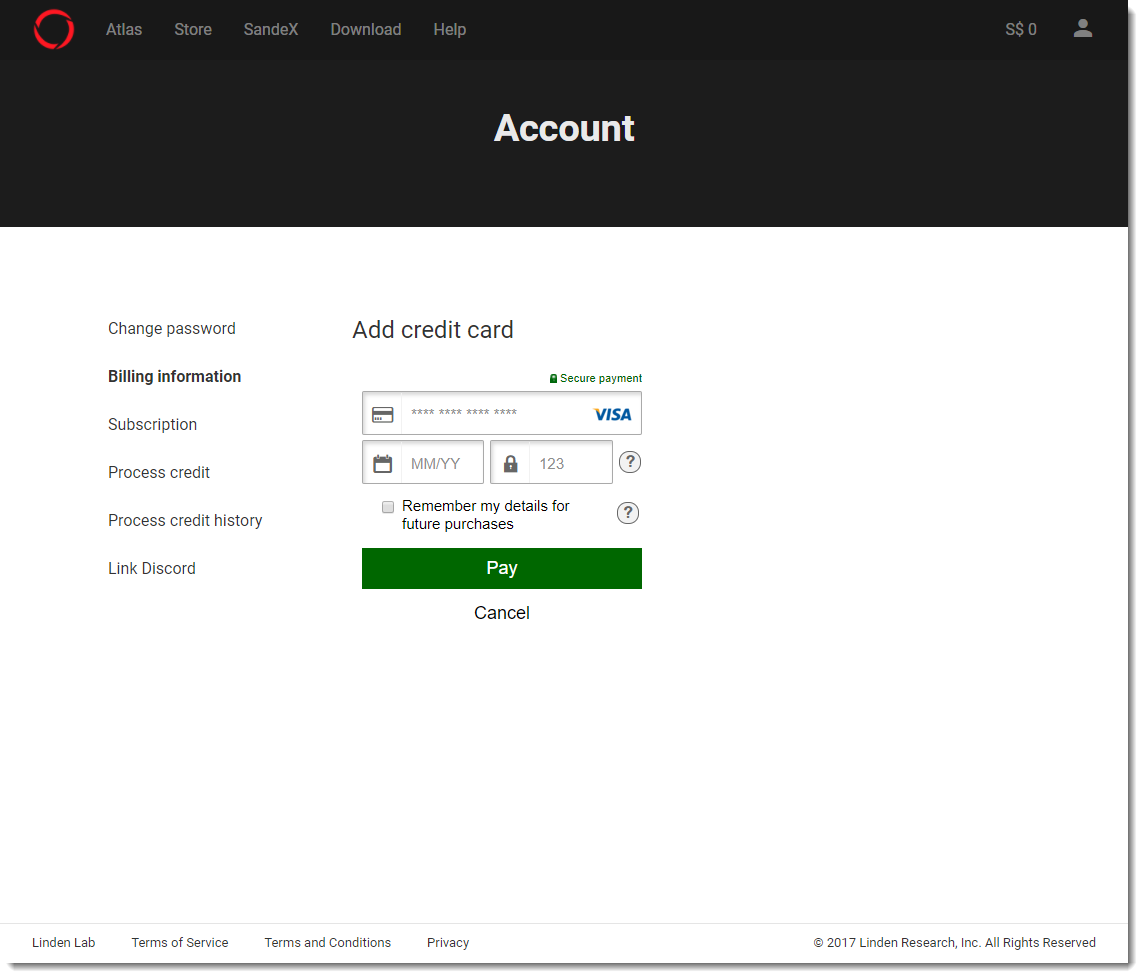Open the SandeX navigation item
Screen dimensions: 1143x978
[271, 30]
